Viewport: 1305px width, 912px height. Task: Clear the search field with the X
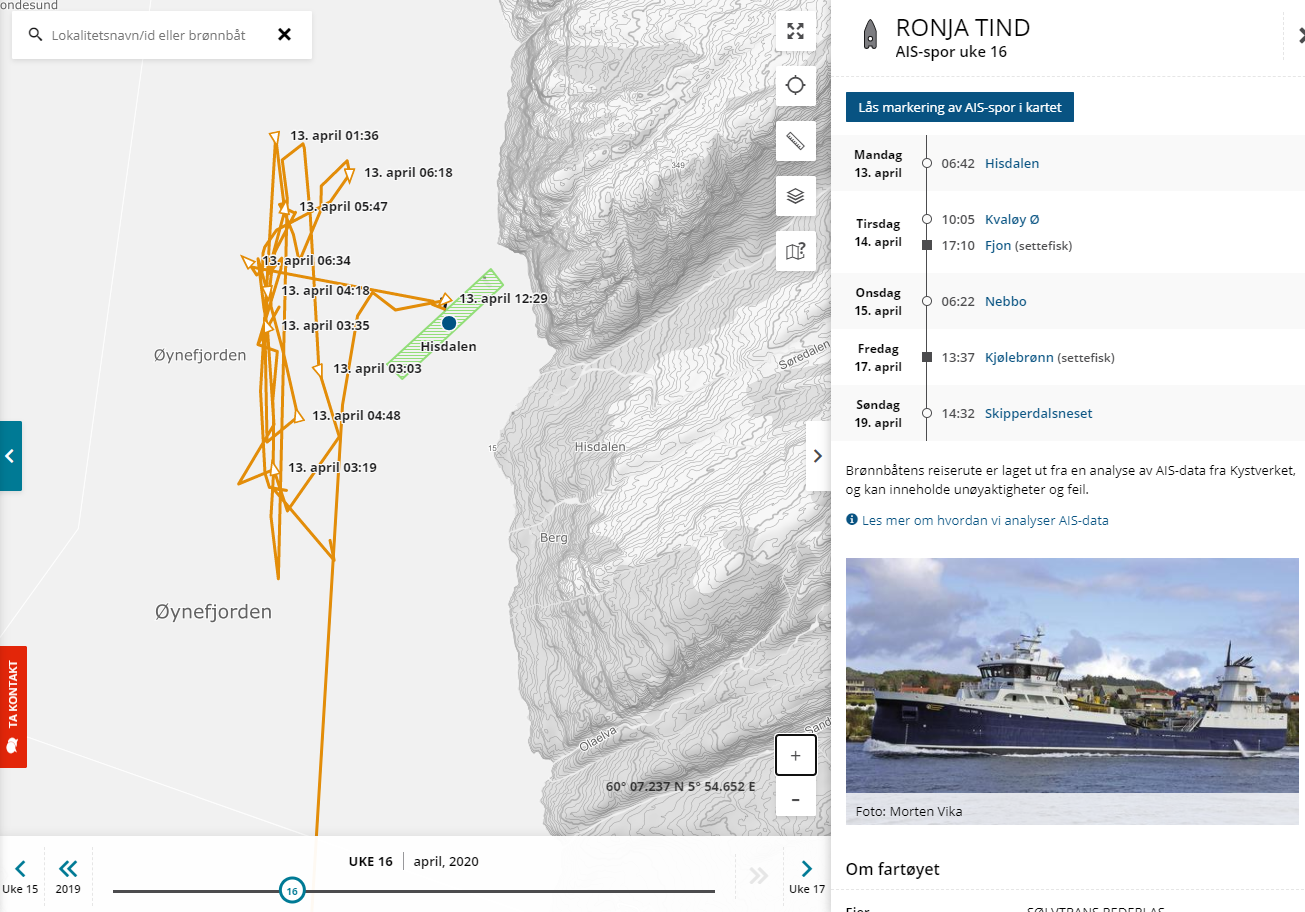pos(284,35)
